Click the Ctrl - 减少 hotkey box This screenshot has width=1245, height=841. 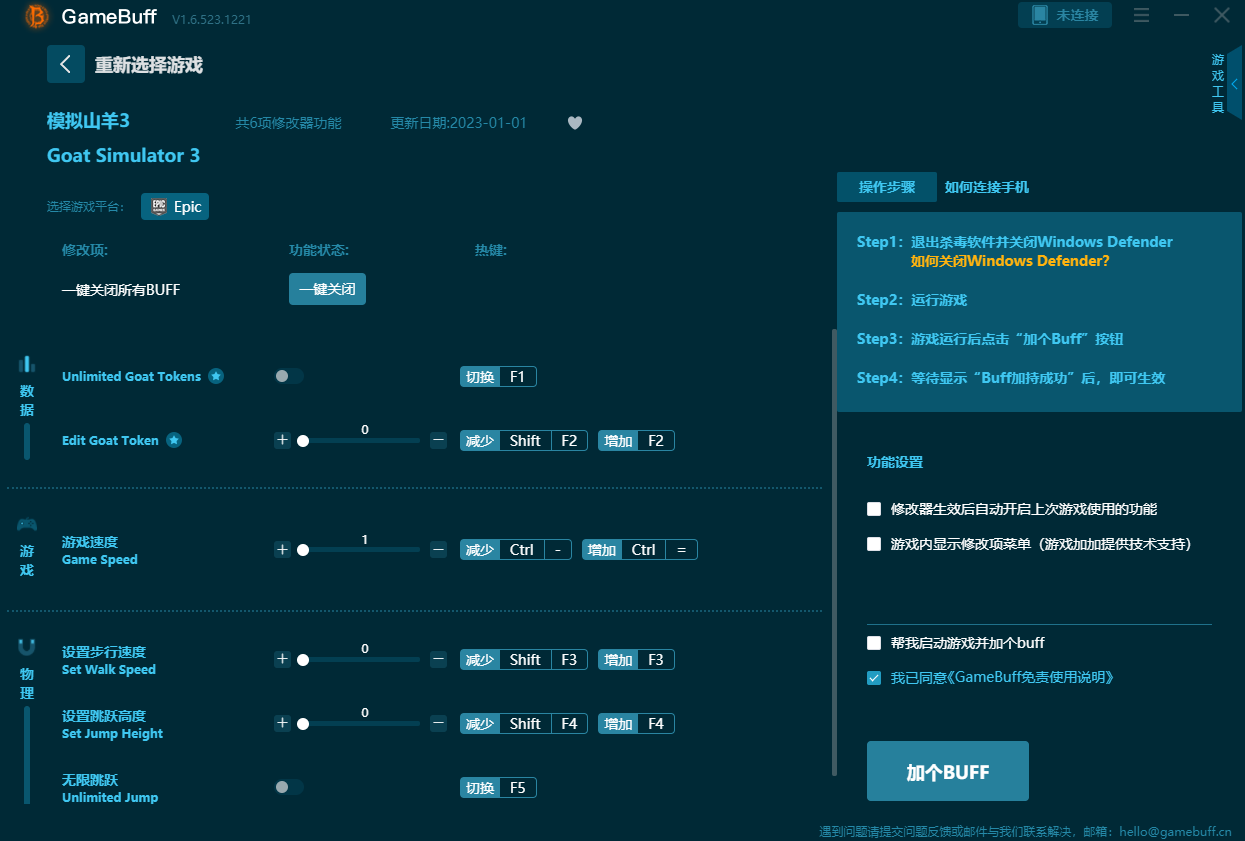coord(516,550)
